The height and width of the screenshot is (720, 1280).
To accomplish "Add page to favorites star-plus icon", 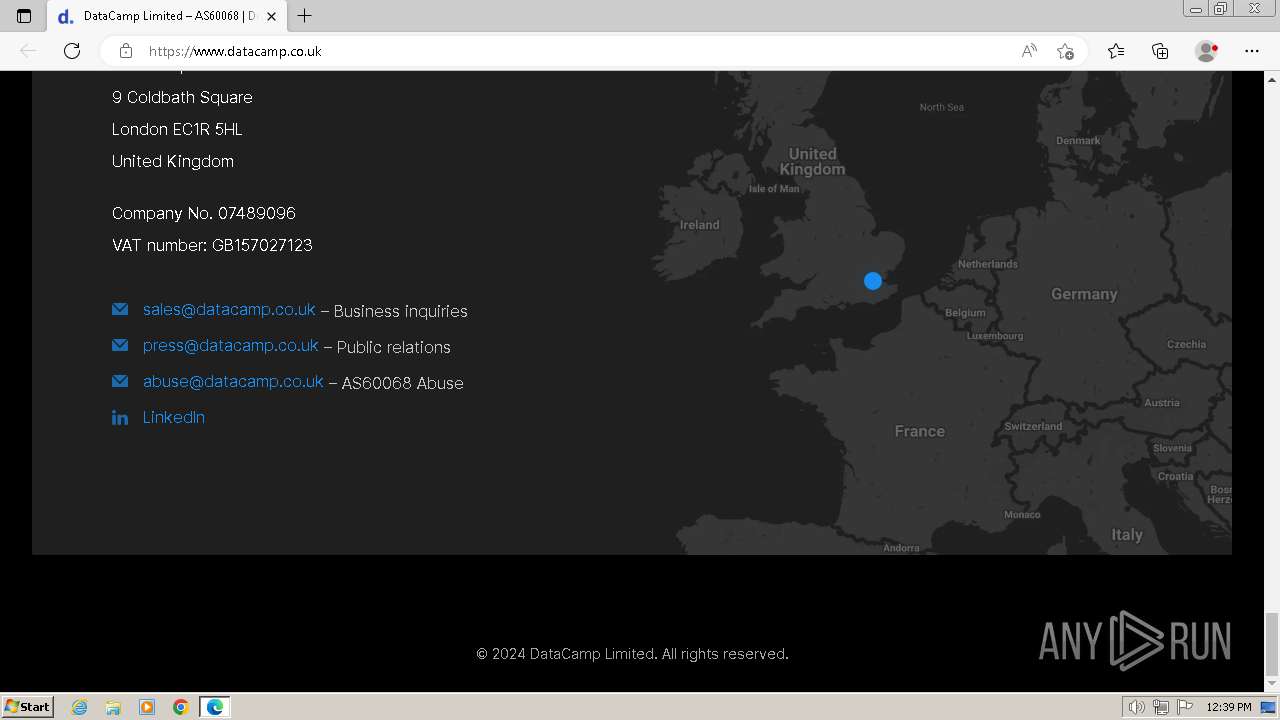I will pyautogui.click(x=1065, y=51).
